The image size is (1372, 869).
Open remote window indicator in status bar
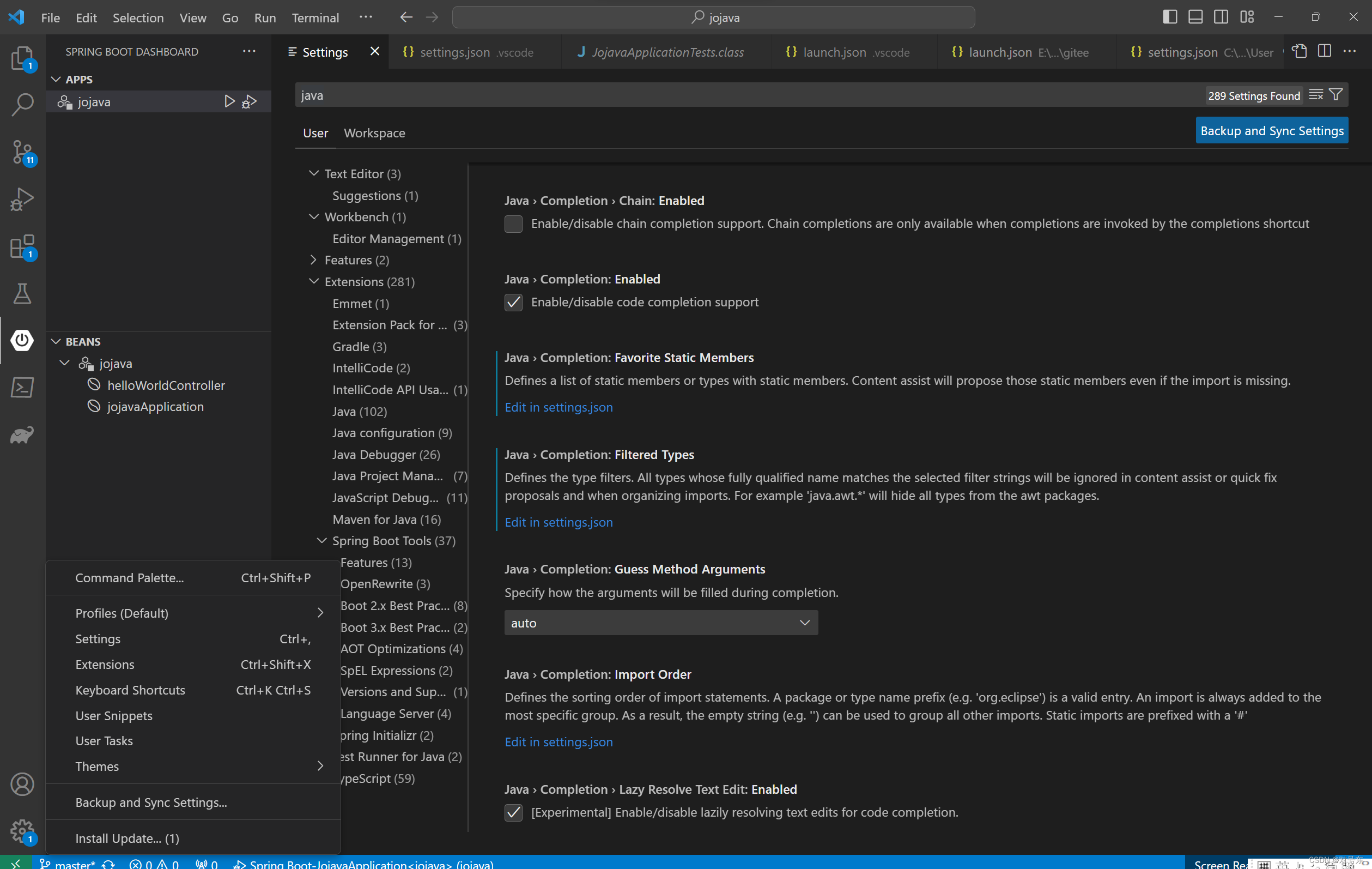[15, 862]
